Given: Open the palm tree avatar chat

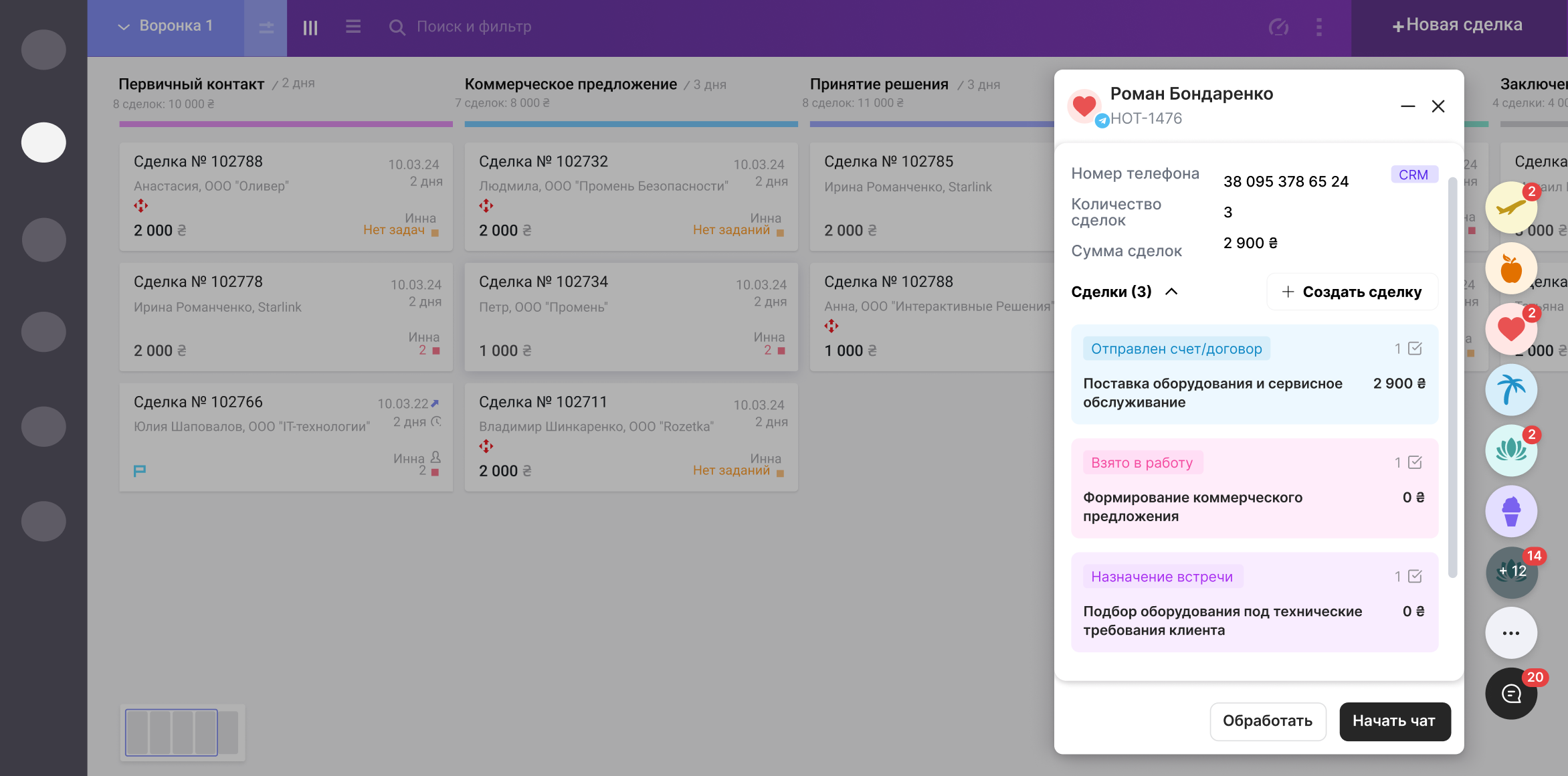Looking at the screenshot, I should 1510,390.
